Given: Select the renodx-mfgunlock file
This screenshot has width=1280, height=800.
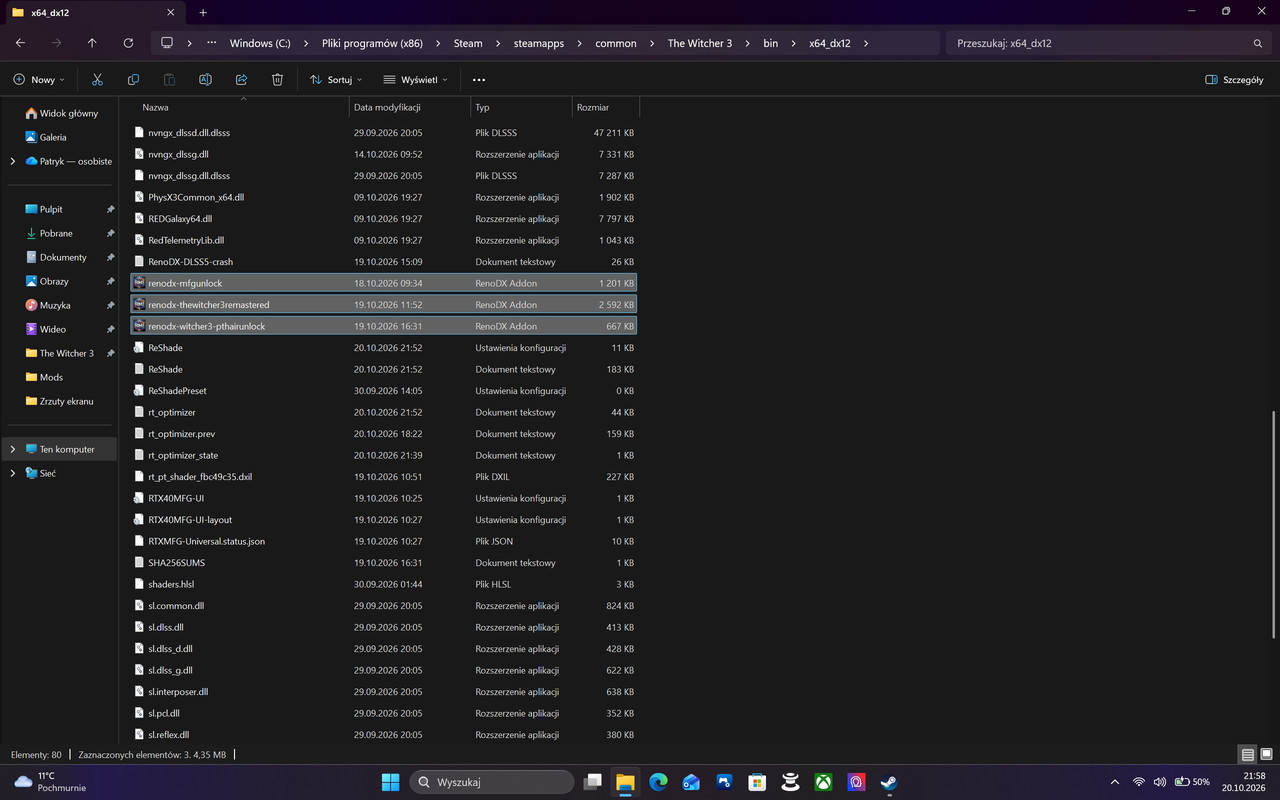Looking at the screenshot, I should [x=384, y=283].
